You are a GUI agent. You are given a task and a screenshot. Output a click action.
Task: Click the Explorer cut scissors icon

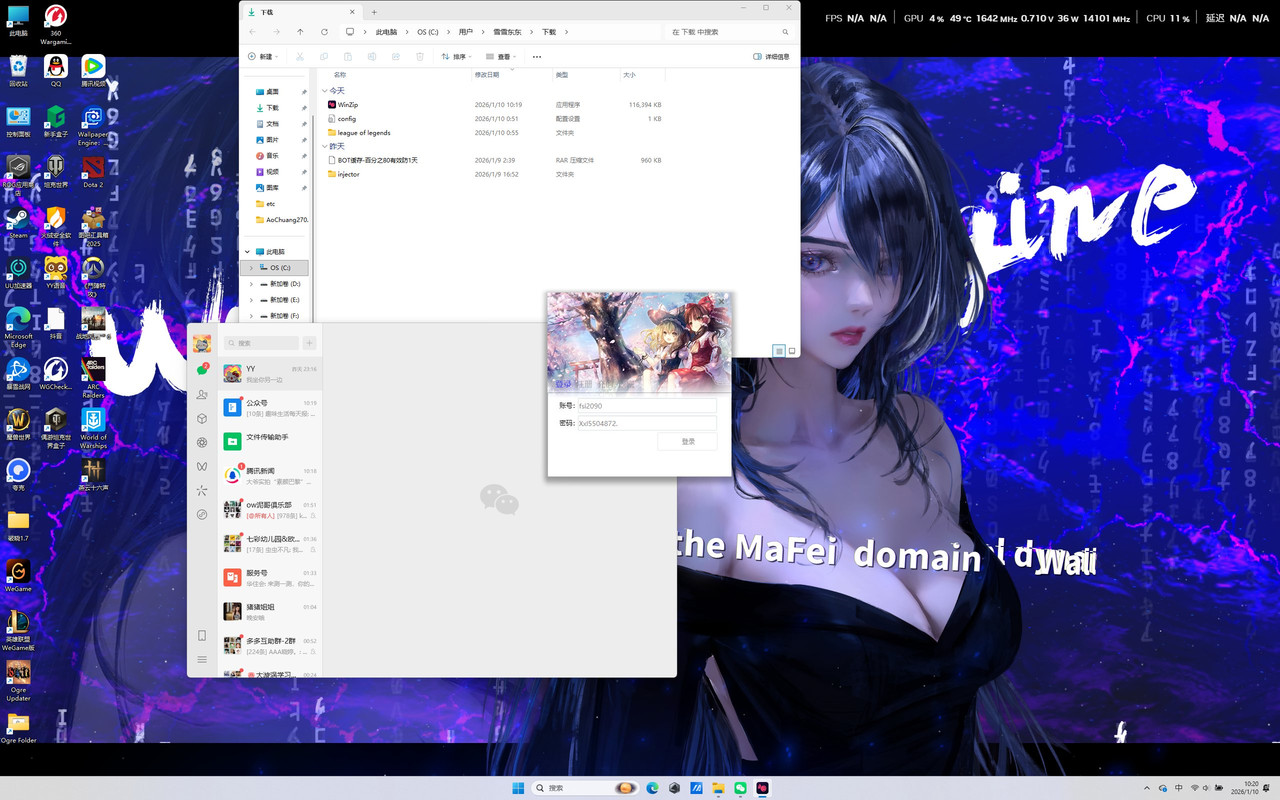coord(299,57)
